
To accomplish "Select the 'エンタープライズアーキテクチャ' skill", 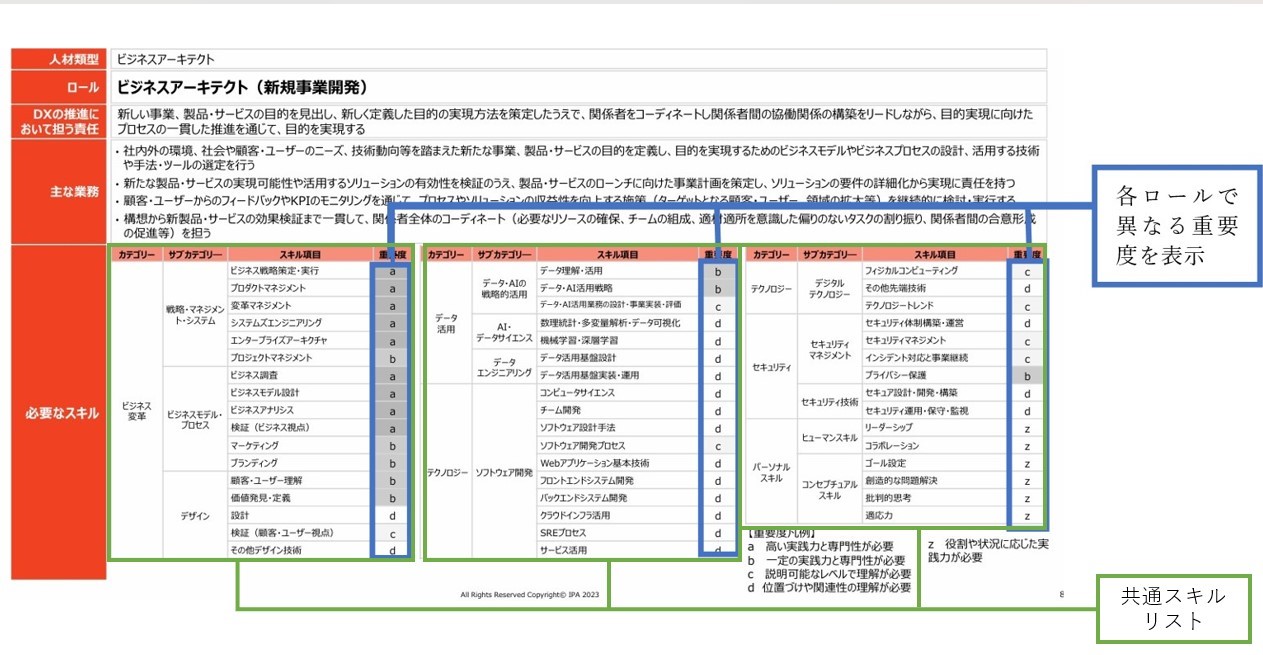I will [x=280, y=341].
